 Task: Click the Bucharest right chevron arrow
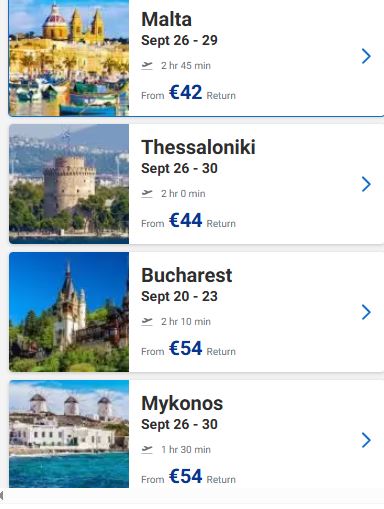(x=366, y=312)
